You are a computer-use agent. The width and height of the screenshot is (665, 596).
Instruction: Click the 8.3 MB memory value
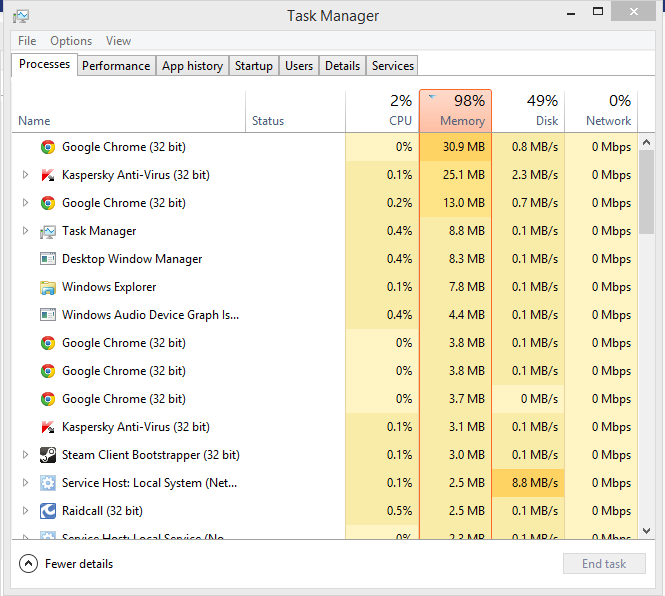(467, 259)
